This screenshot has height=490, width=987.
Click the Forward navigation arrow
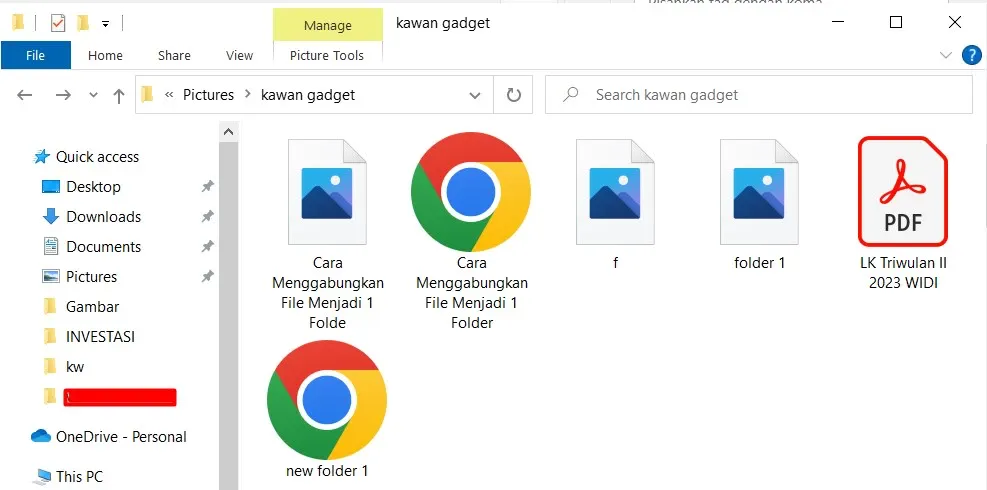(63, 95)
